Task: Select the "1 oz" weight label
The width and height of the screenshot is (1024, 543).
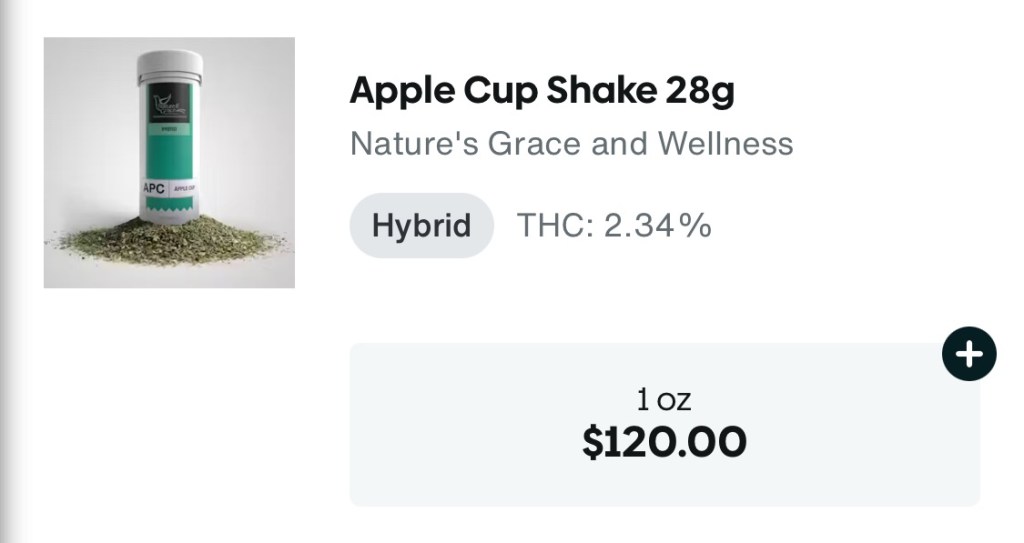Action: click(664, 400)
